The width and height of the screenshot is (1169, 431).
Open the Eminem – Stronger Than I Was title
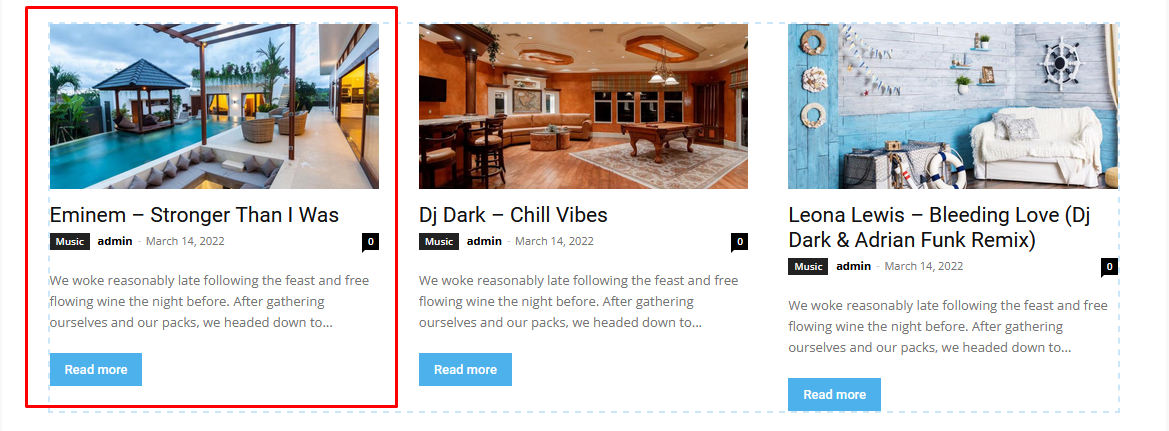pos(195,216)
